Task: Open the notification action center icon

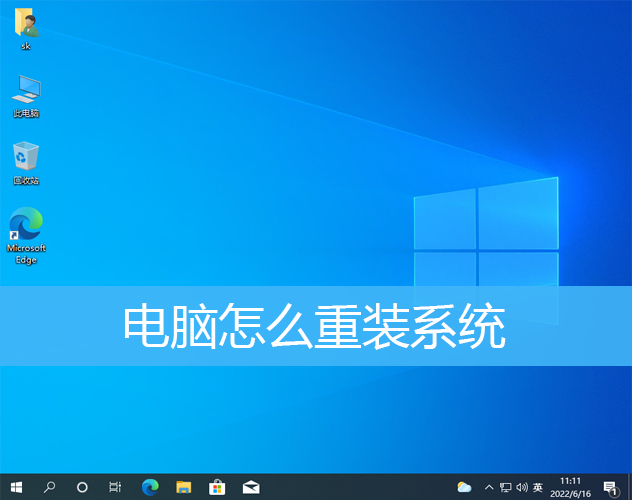Action: [610, 487]
